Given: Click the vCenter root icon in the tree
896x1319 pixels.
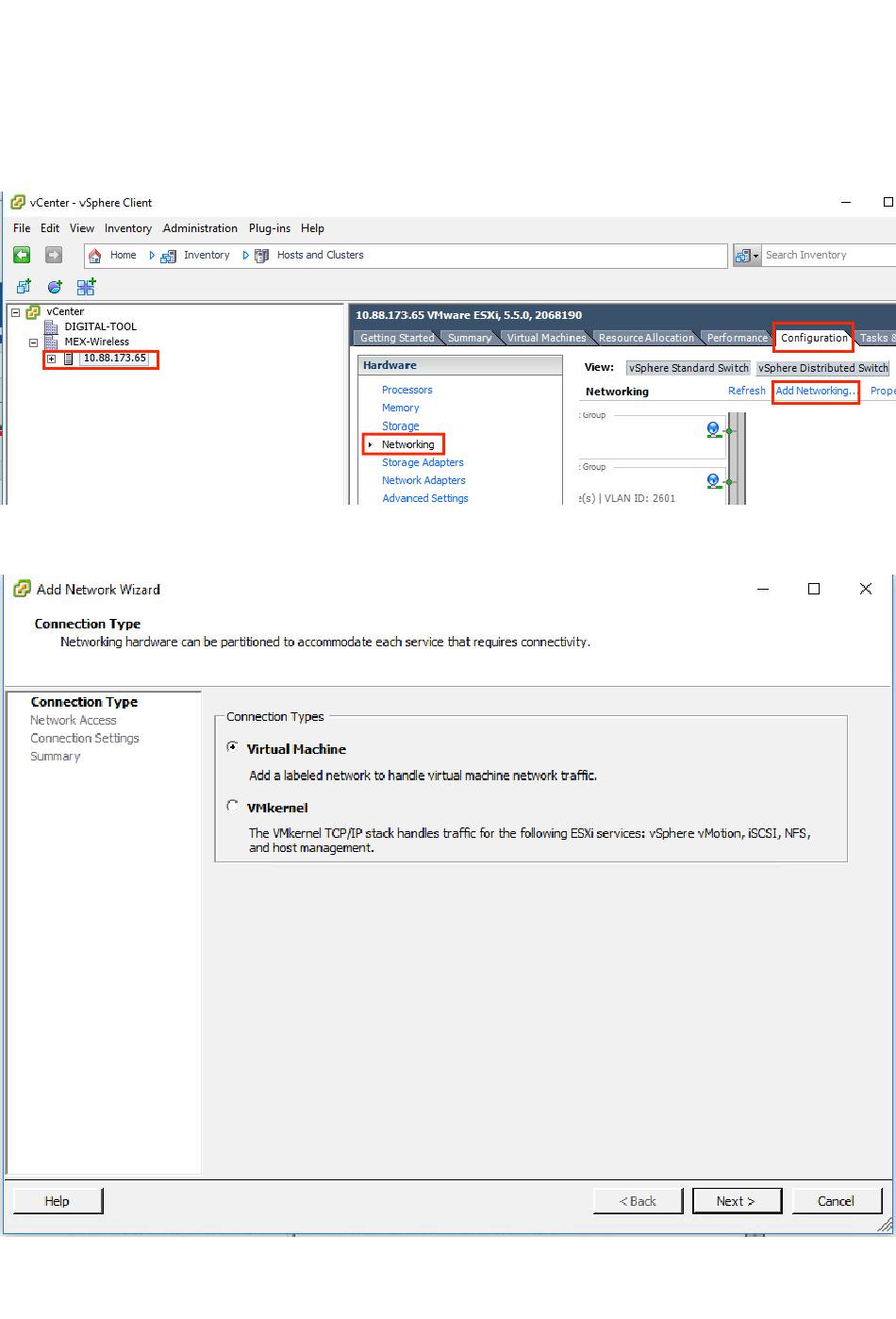Looking at the screenshot, I should 33,311.
